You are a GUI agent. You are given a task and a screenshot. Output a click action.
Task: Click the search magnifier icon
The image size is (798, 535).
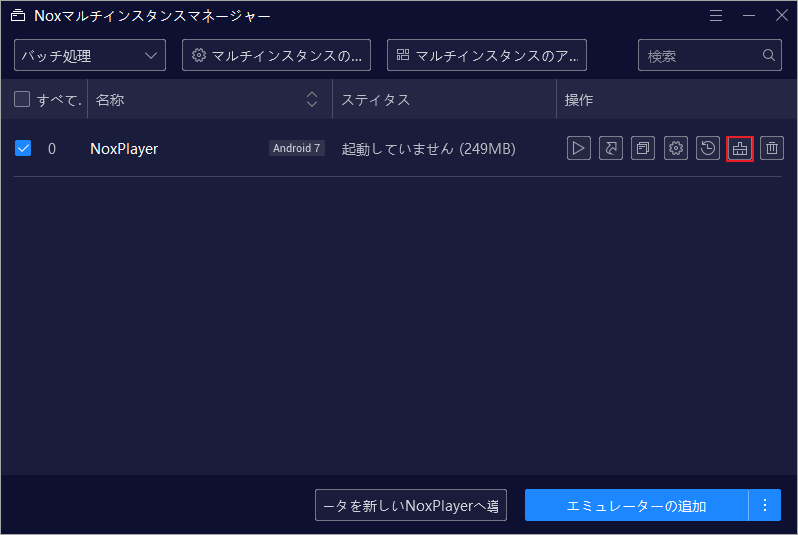point(768,55)
